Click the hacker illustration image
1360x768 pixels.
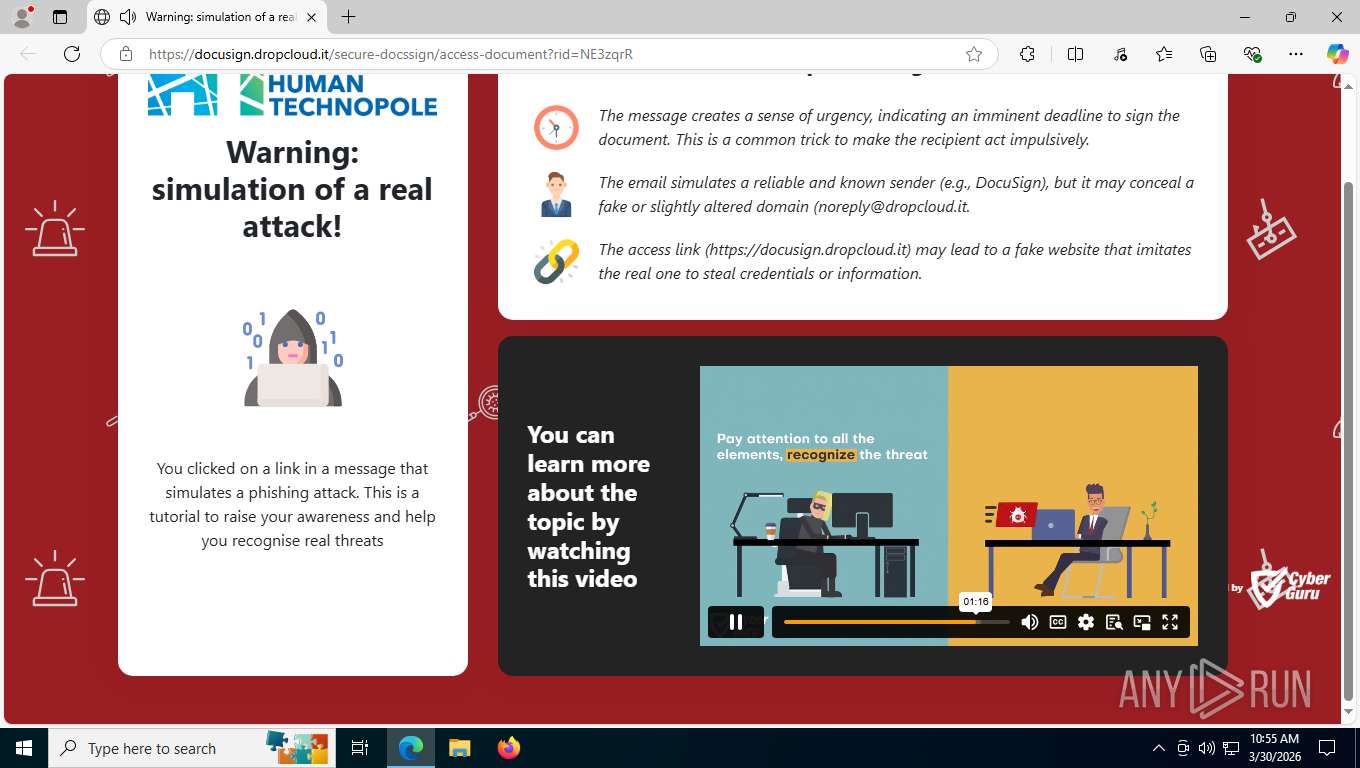[293, 358]
